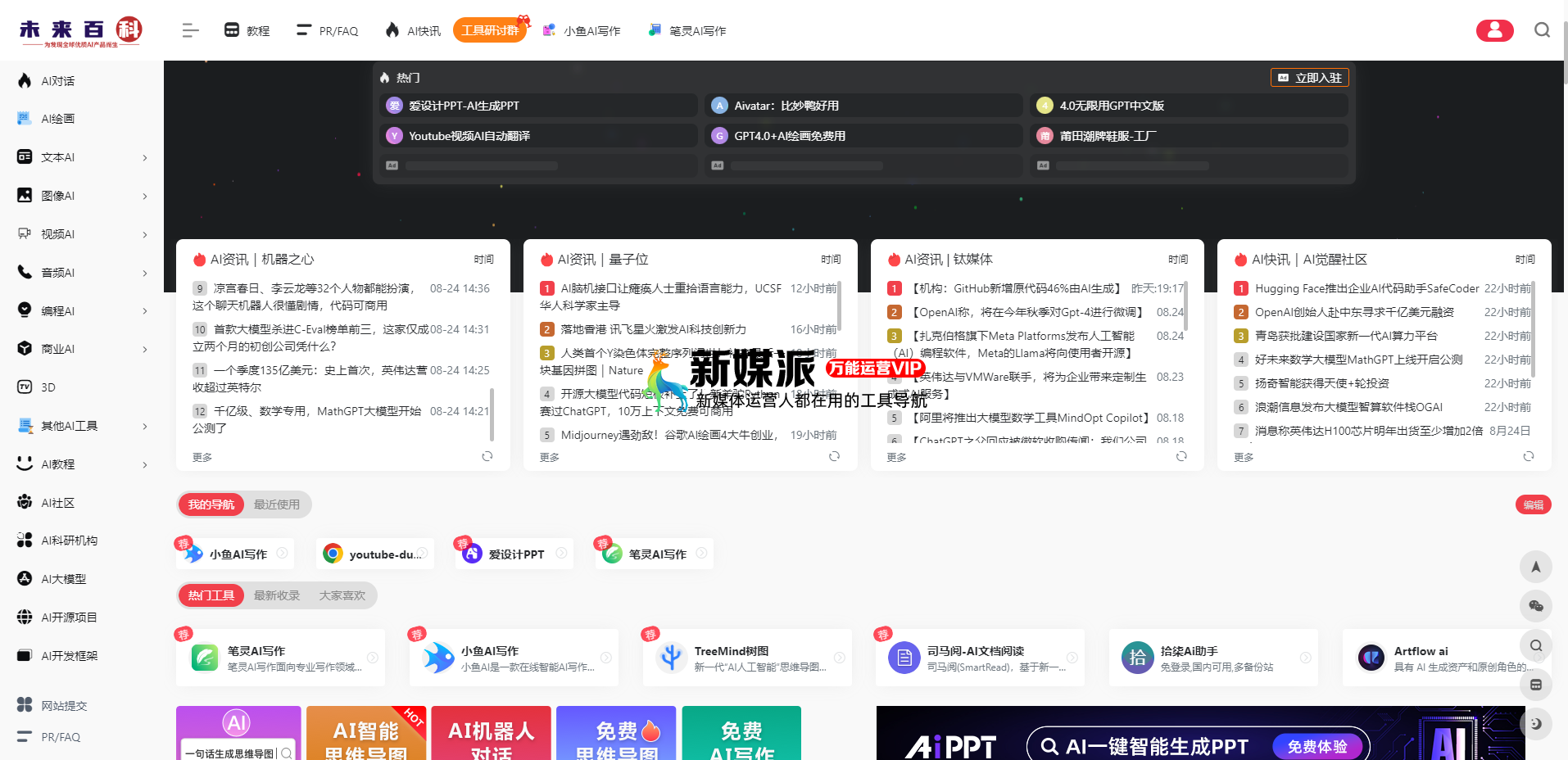The height and width of the screenshot is (760, 1568).
Task: Click the floating search icon at right
Action: (x=1536, y=645)
